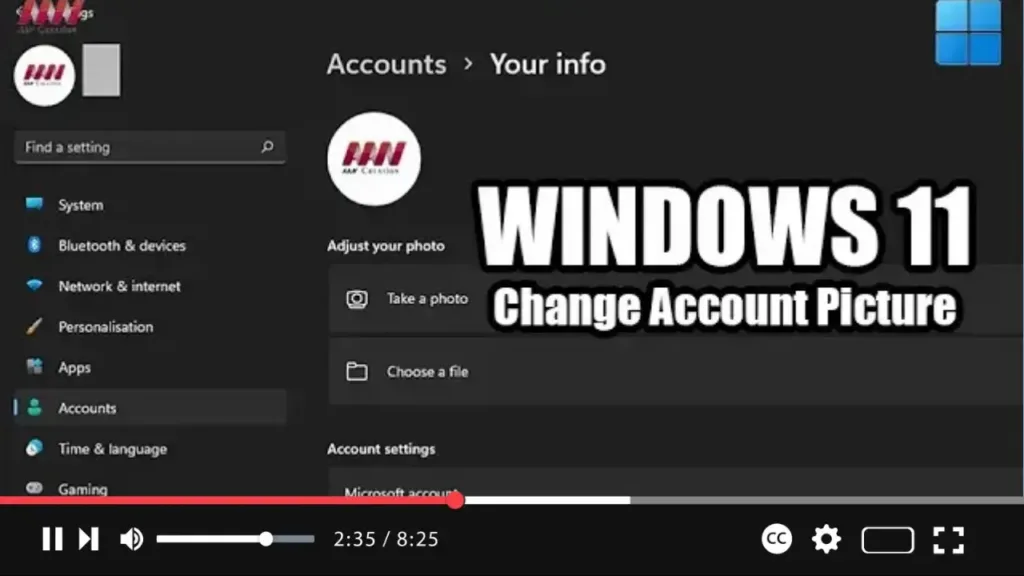Adjust the volume slider
The height and width of the screenshot is (576, 1024).
pos(266,539)
